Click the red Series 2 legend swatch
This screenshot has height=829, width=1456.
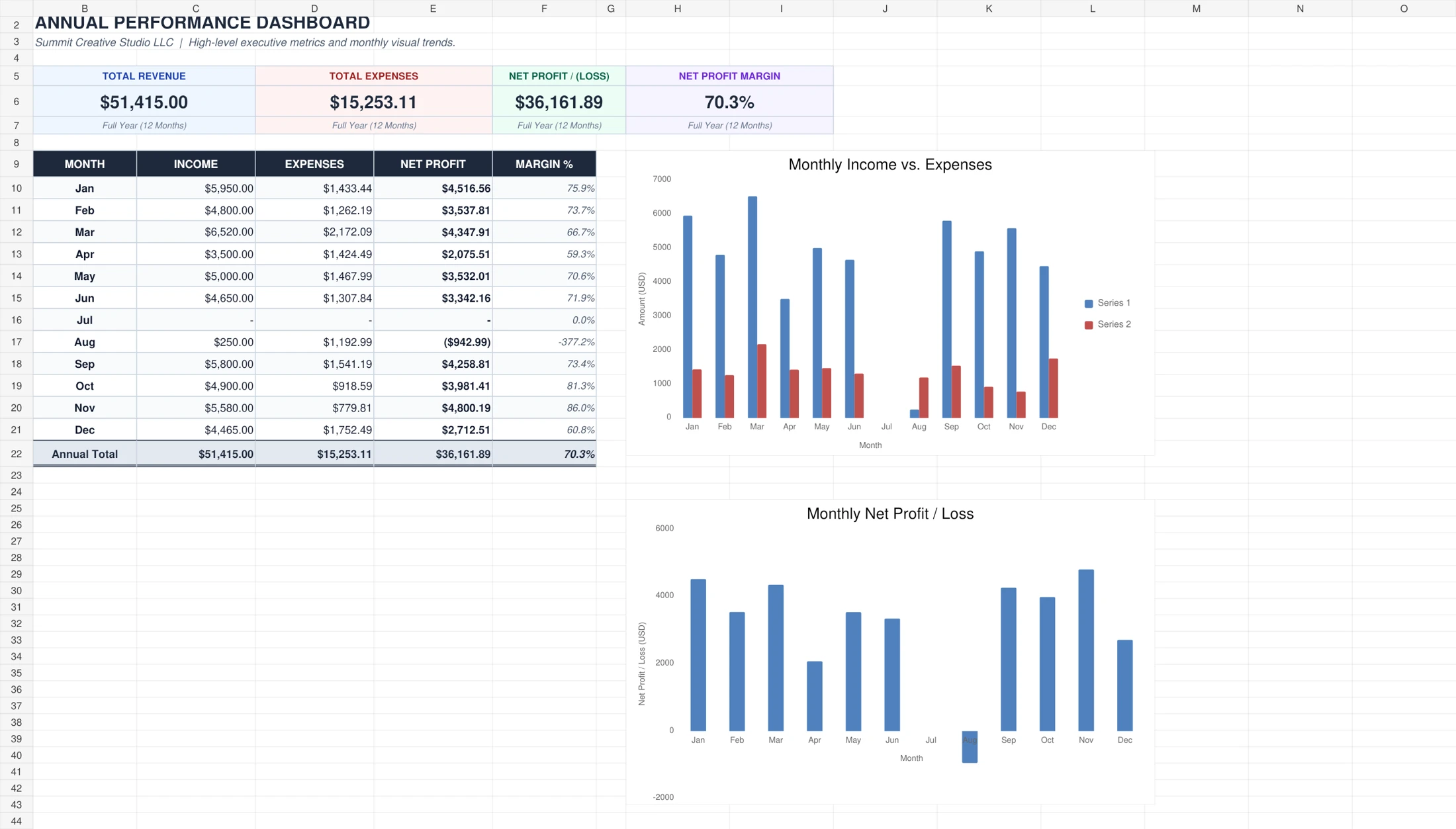pyautogui.click(x=1089, y=325)
